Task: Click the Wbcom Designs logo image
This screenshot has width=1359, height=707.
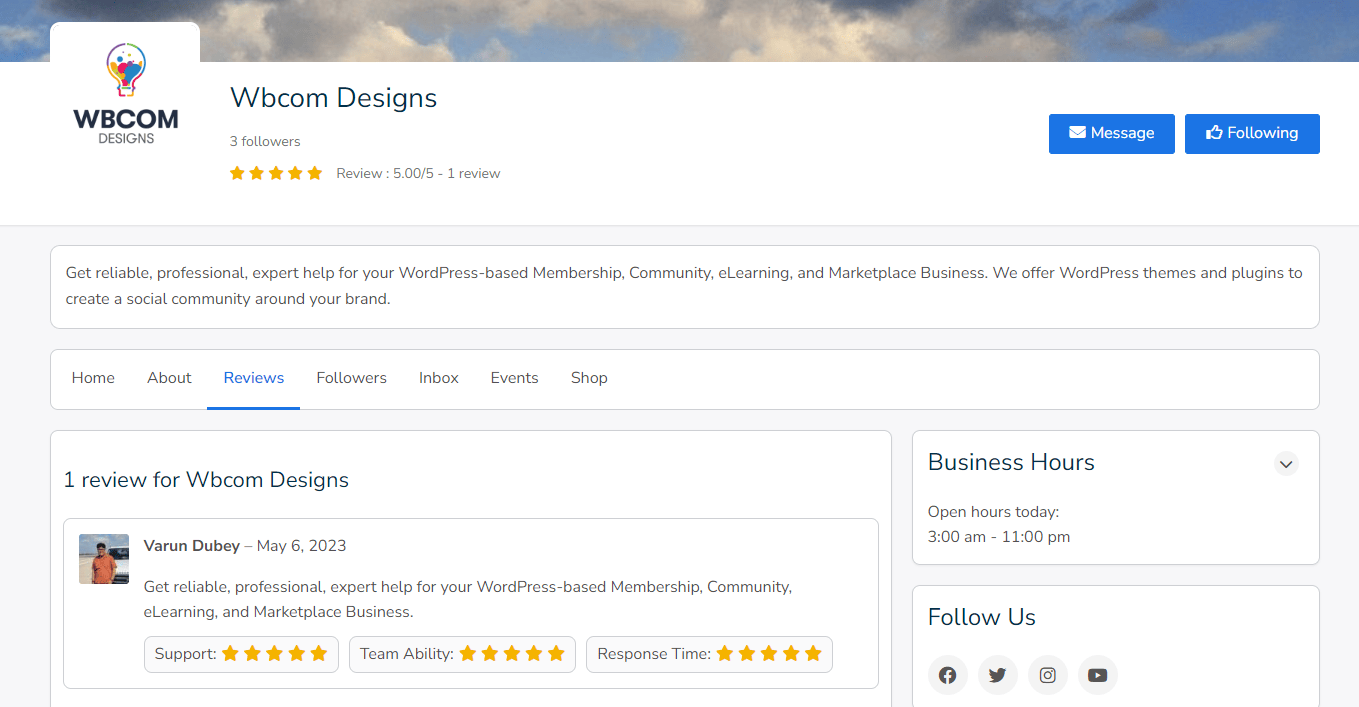Action: point(125,97)
